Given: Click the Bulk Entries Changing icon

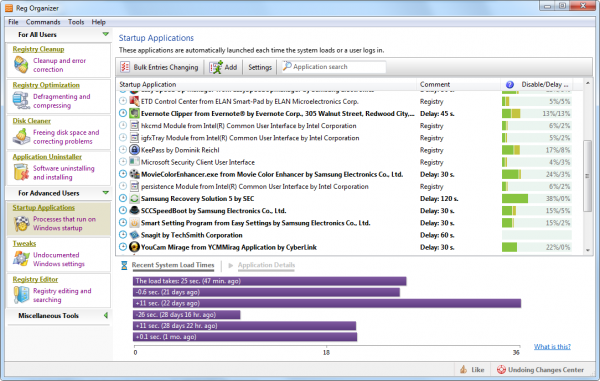Looking at the screenshot, I should (x=125, y=67).
